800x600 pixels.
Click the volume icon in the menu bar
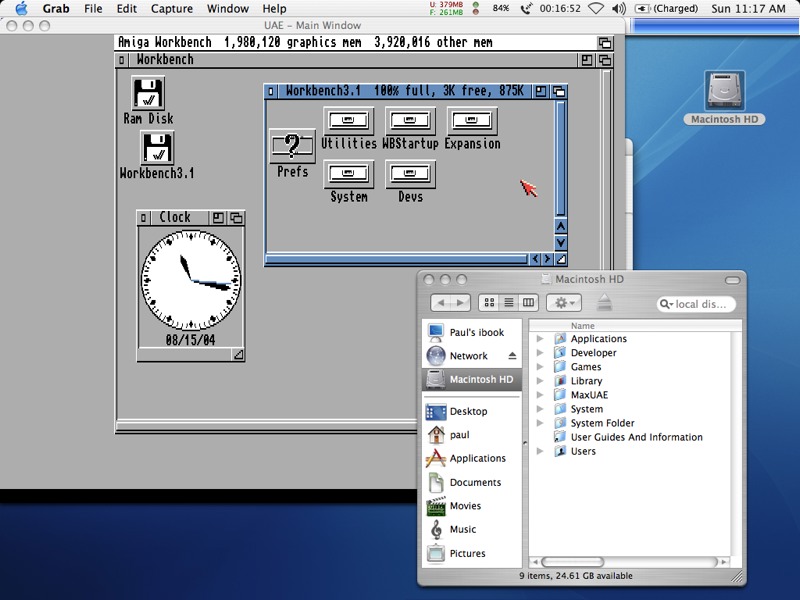619,9
